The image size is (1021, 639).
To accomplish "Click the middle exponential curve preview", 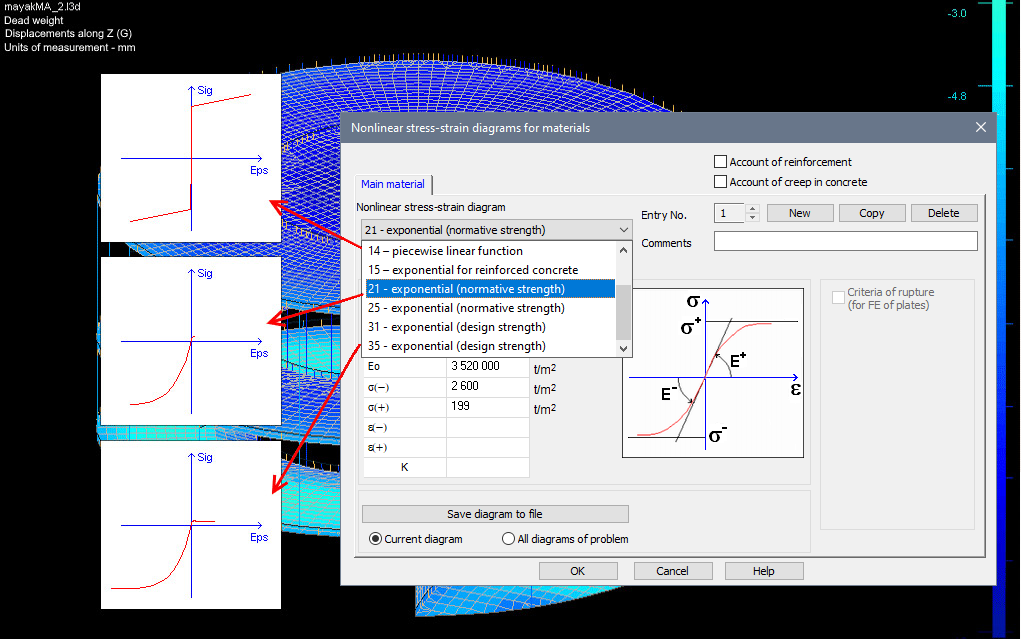I will pyautogui.click(x=190, y=340).
